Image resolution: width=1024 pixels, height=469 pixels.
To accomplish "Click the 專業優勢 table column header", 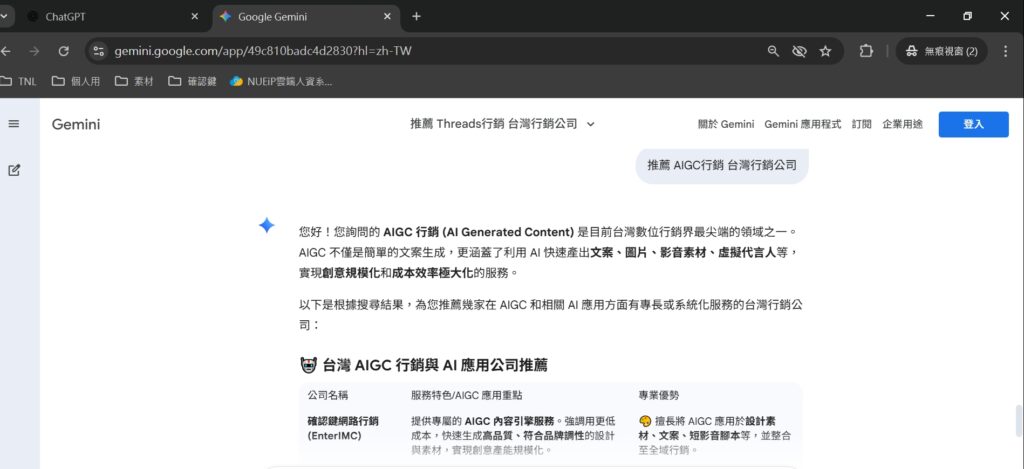I will (x=659, y=395).
